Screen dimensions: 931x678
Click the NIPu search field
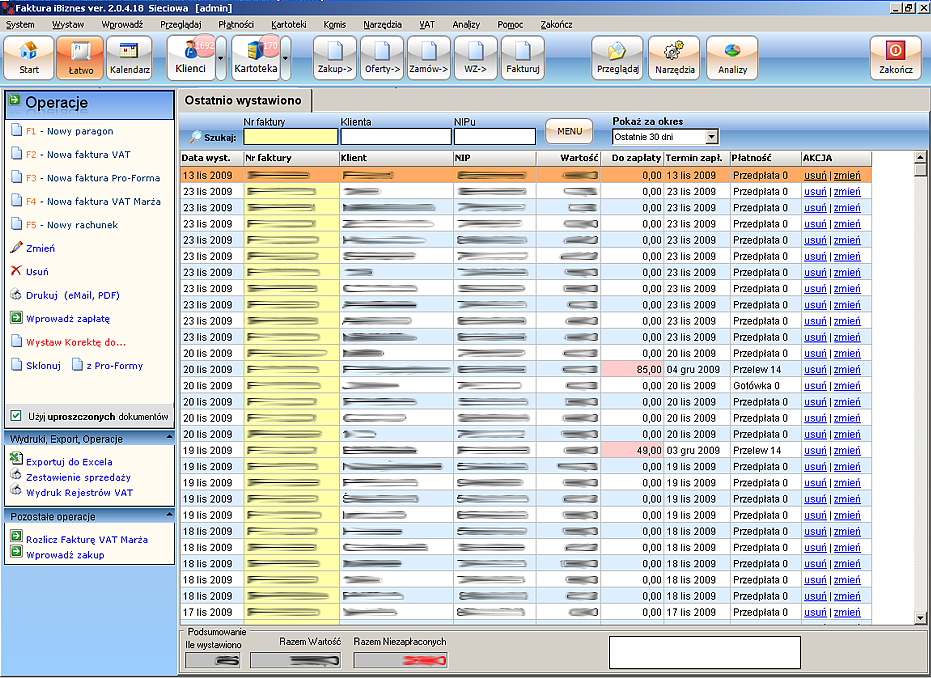click(x=495, y=137)
